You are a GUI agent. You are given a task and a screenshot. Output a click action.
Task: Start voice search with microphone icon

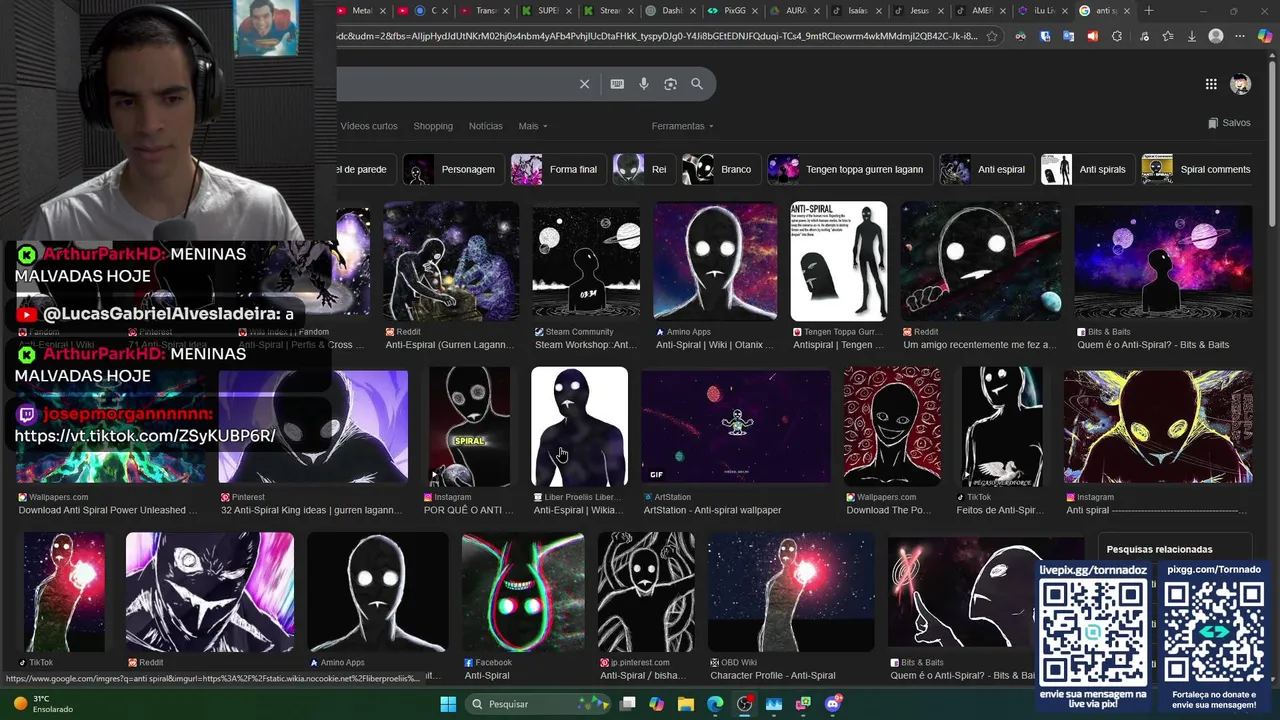tap(644, 84)
